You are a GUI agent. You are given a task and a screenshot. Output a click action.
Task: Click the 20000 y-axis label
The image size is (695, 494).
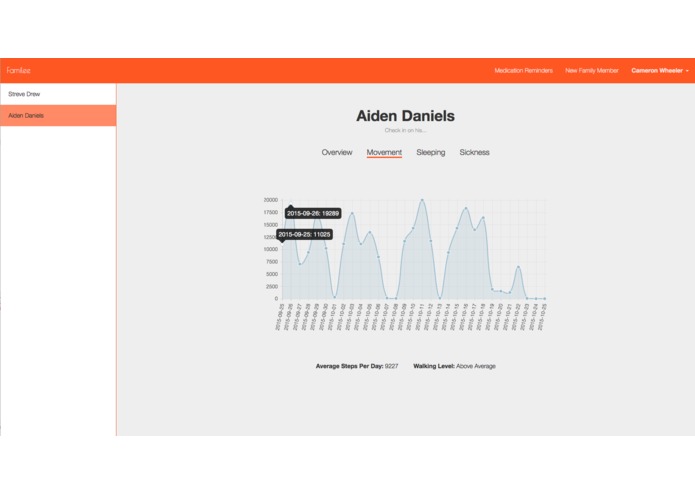pyautogui.click(x=271, y=200)
